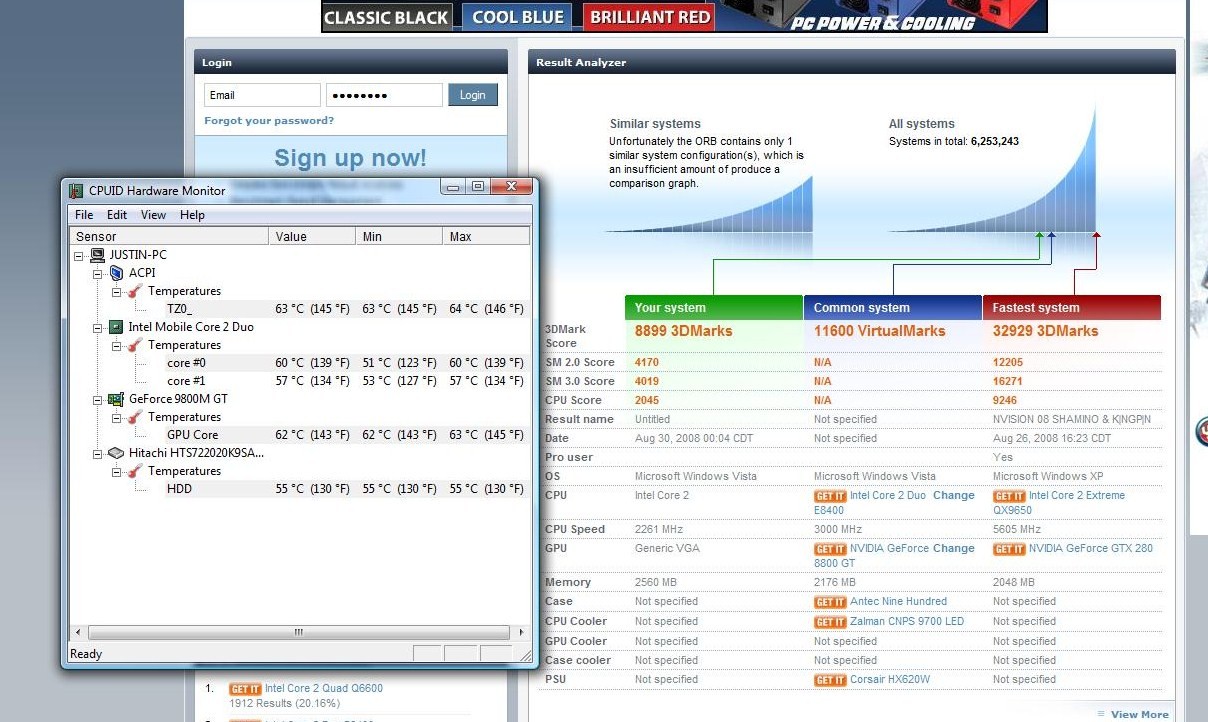
Task: Click the Sign up now link
Action: click(350, 158)
